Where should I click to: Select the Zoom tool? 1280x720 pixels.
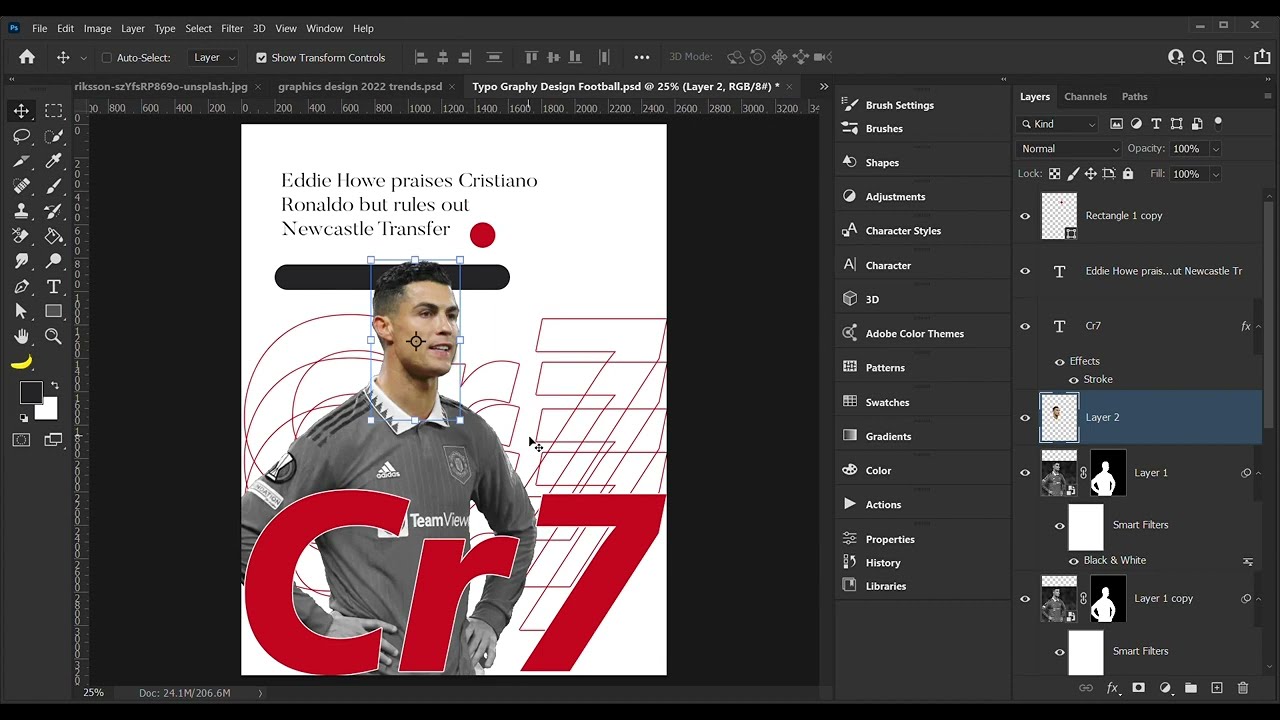[x=54, y=336]
